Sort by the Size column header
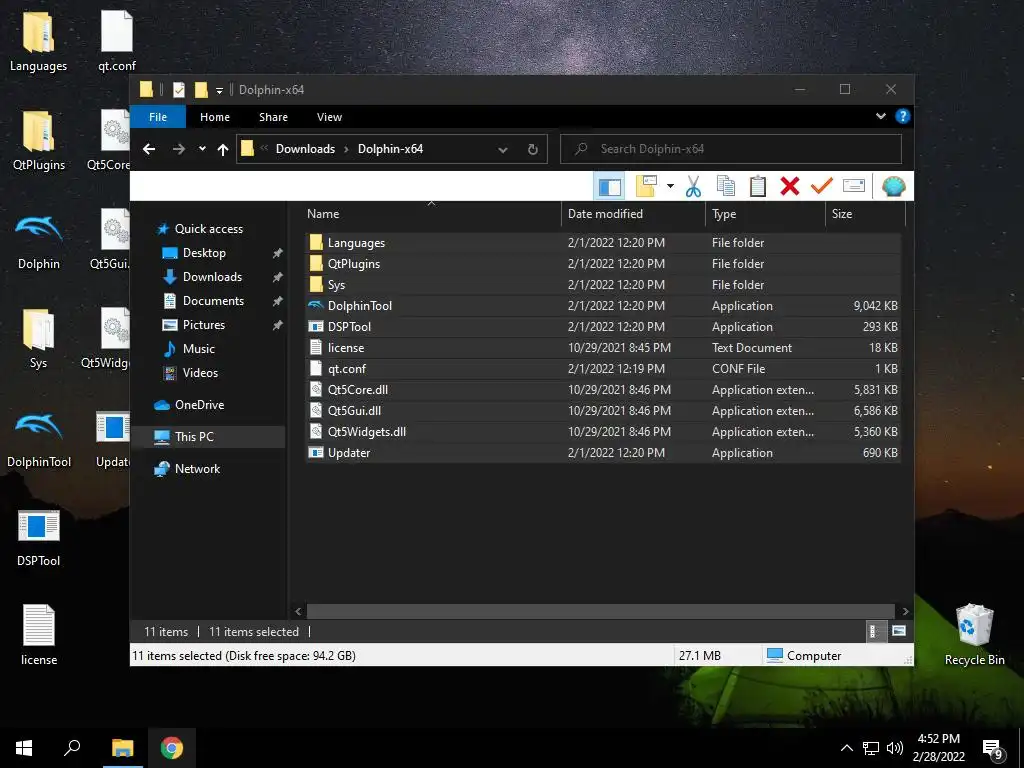 tap(865, 214)
